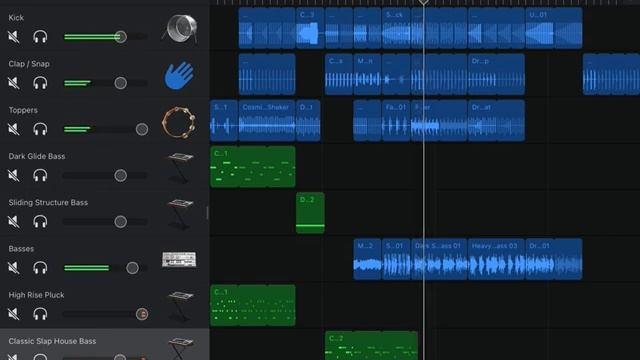Select the Basses track name
640x360 pixels.
[x=21, y=249]
